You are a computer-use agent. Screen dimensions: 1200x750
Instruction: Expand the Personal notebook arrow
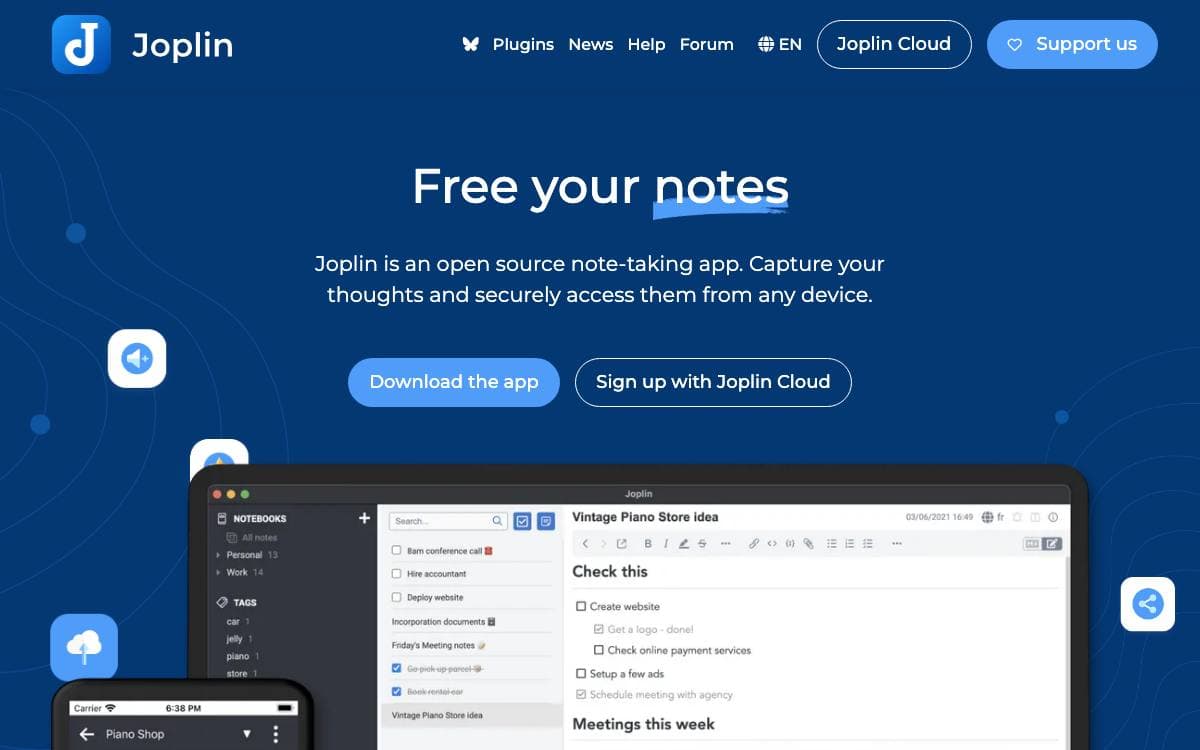218,555
